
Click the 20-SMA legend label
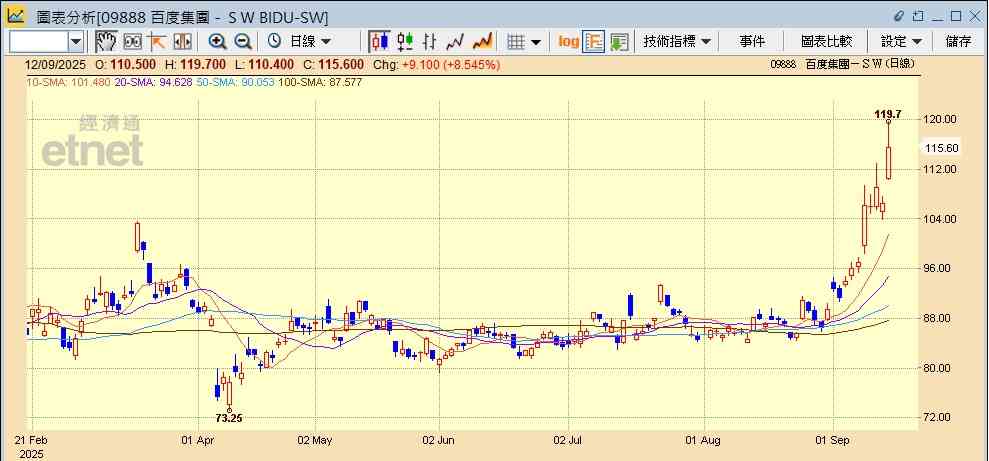(154, 82)
